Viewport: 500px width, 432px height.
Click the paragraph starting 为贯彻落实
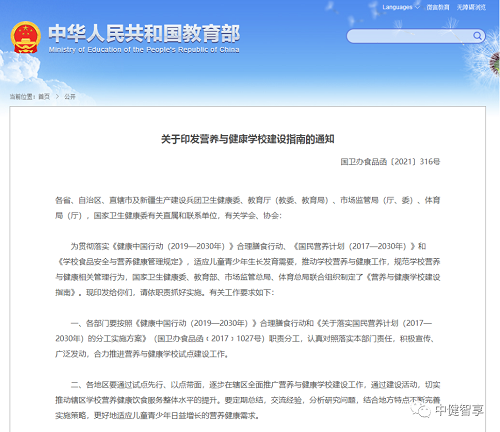(x=248, y=269)
